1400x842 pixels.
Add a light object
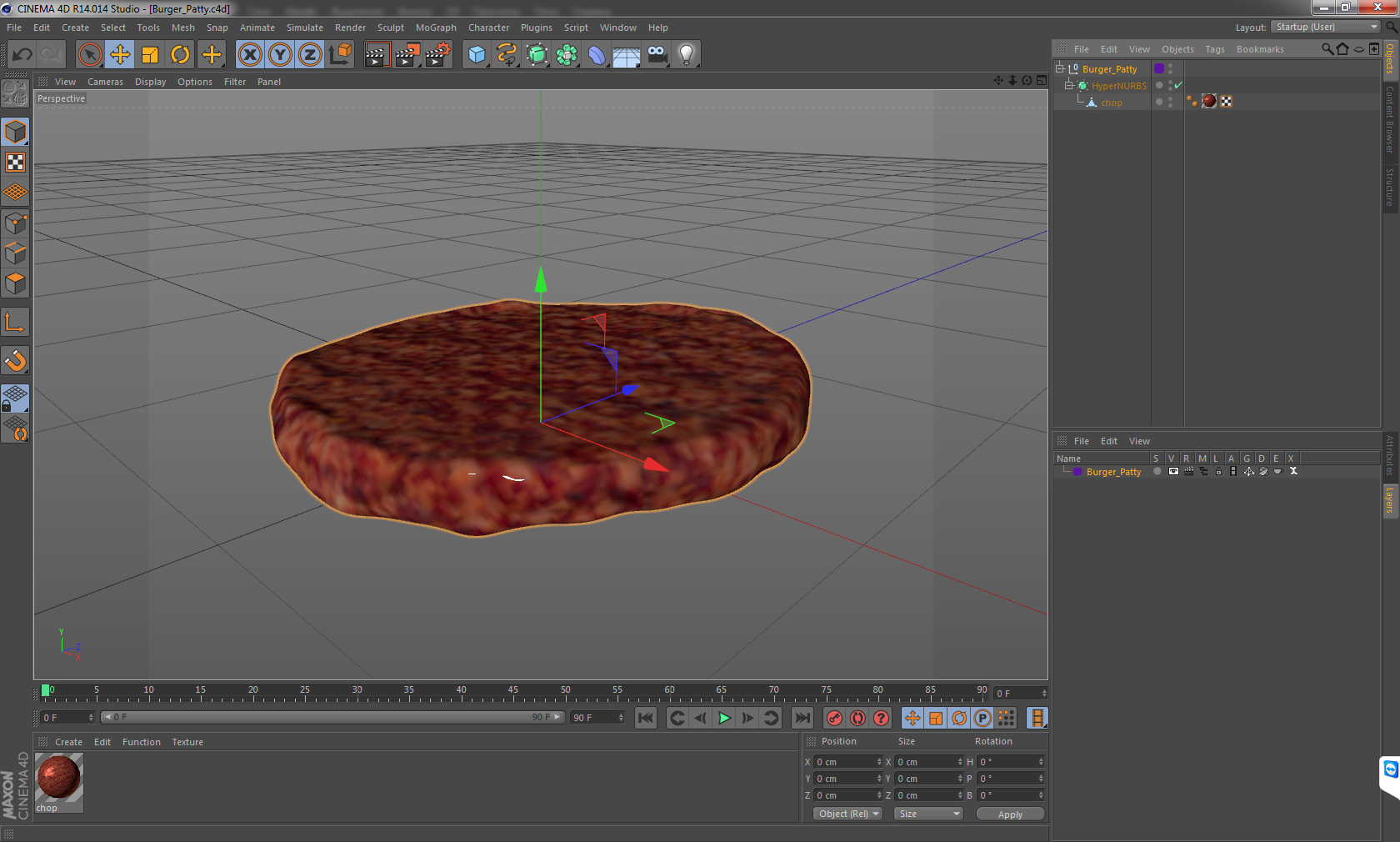click(687, 55)
